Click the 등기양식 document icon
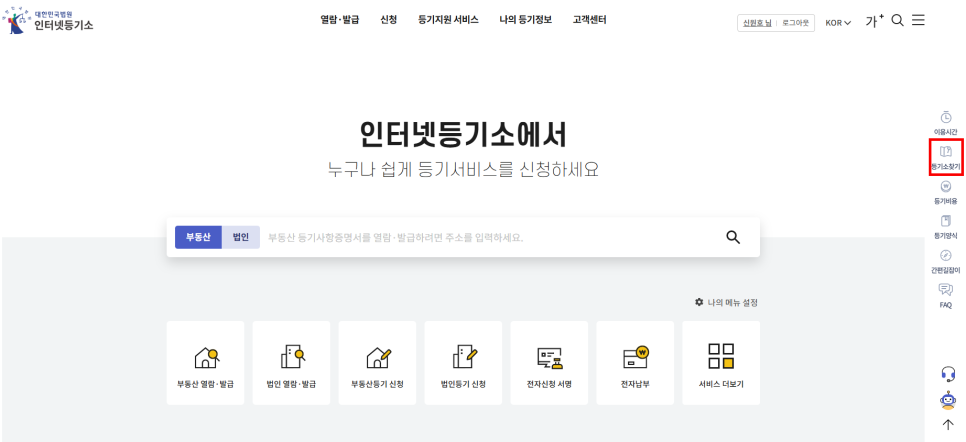966x442 pixels. point(945,225)
